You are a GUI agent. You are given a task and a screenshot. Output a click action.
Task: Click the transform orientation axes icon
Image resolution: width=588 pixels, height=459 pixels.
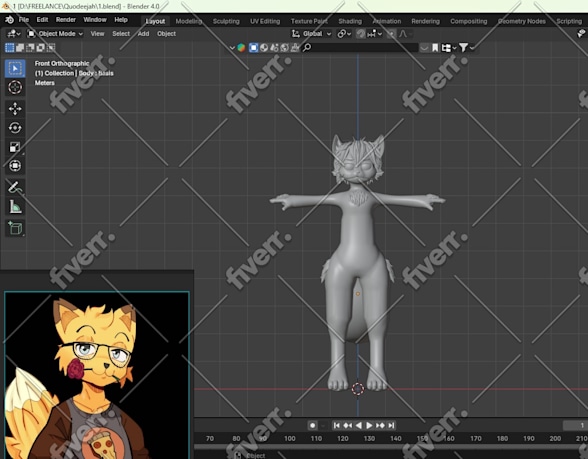296,34
